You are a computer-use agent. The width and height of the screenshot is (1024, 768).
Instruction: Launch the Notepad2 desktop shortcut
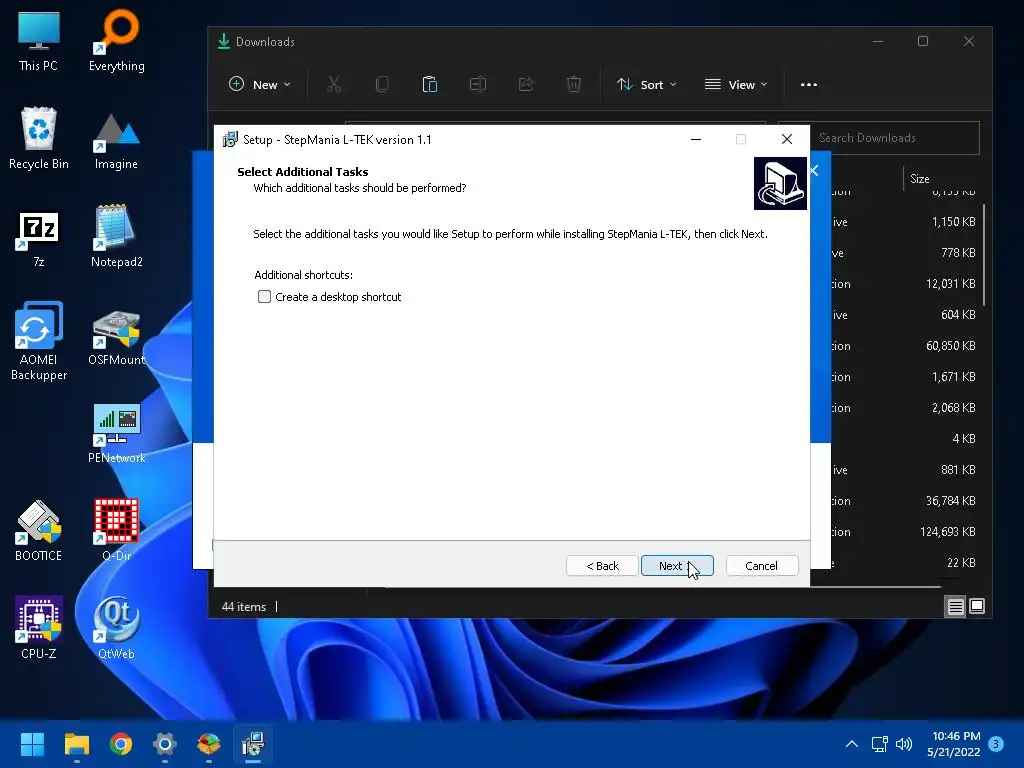pos(116,236)
